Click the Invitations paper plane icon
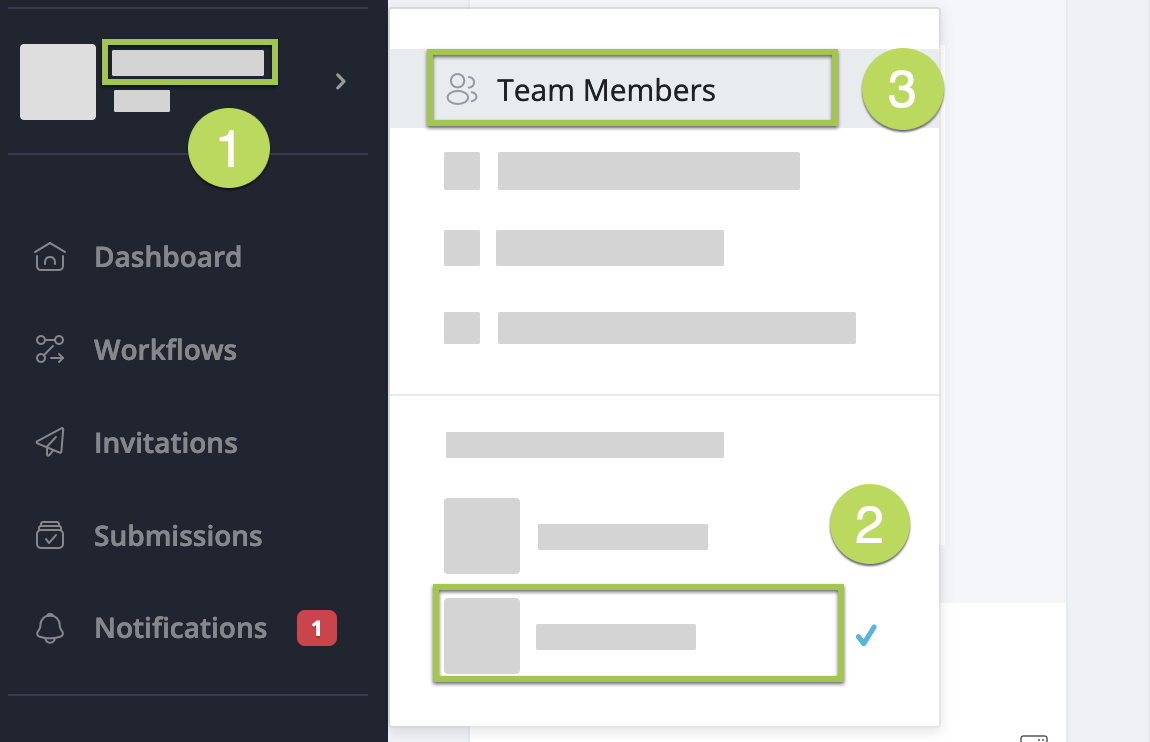Viewport: 1150px width, 742px height. pyautogui.click(x=50, y=443)
